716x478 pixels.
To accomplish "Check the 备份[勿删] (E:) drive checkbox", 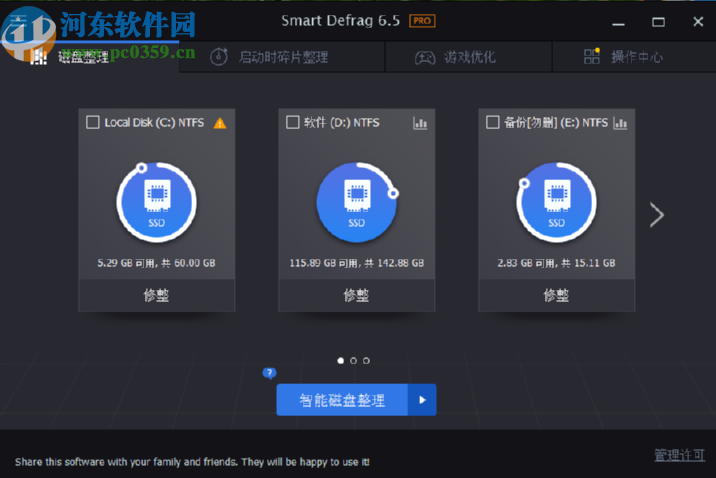I will [x=492, y=122].
